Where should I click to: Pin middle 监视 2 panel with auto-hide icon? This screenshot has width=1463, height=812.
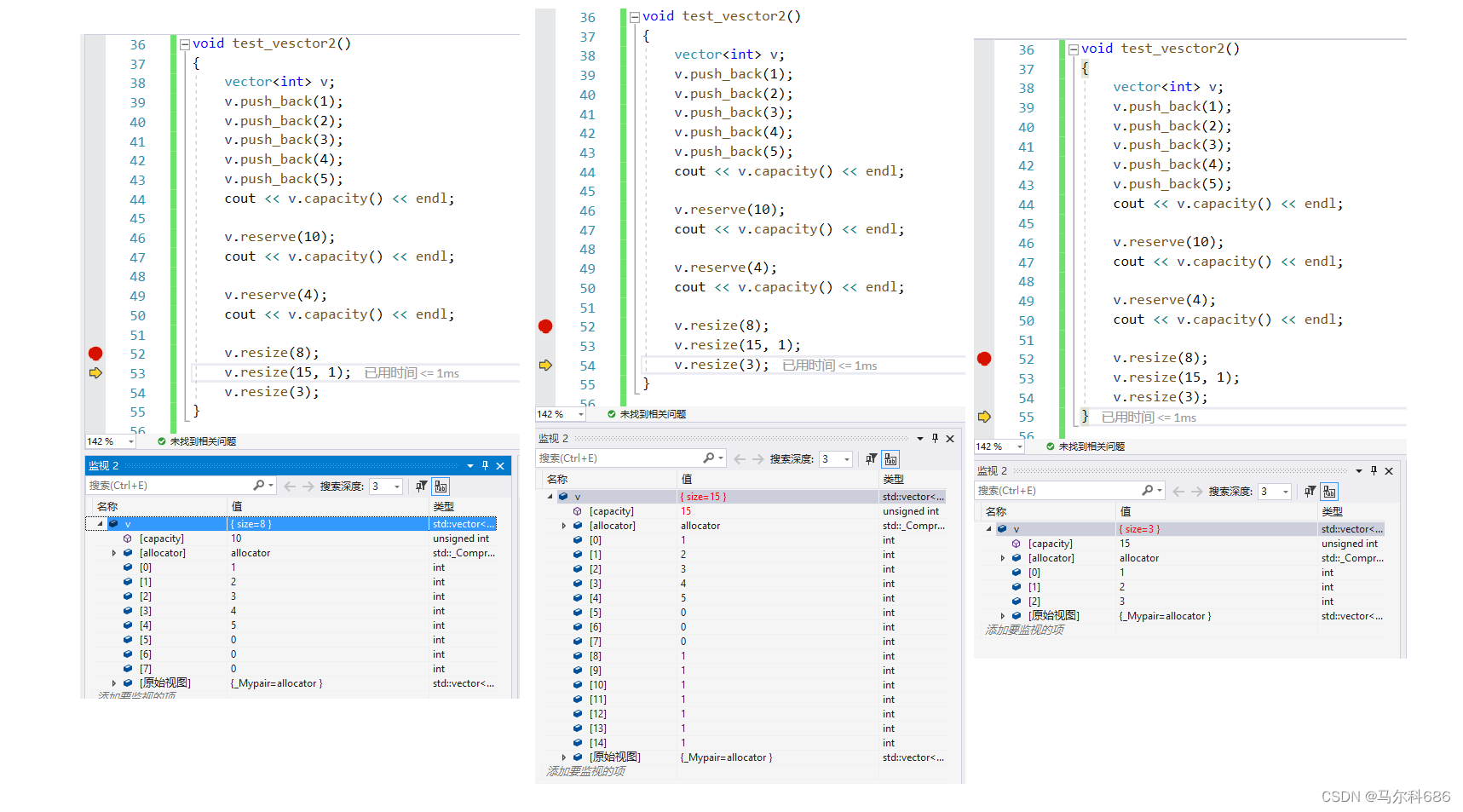935,438
